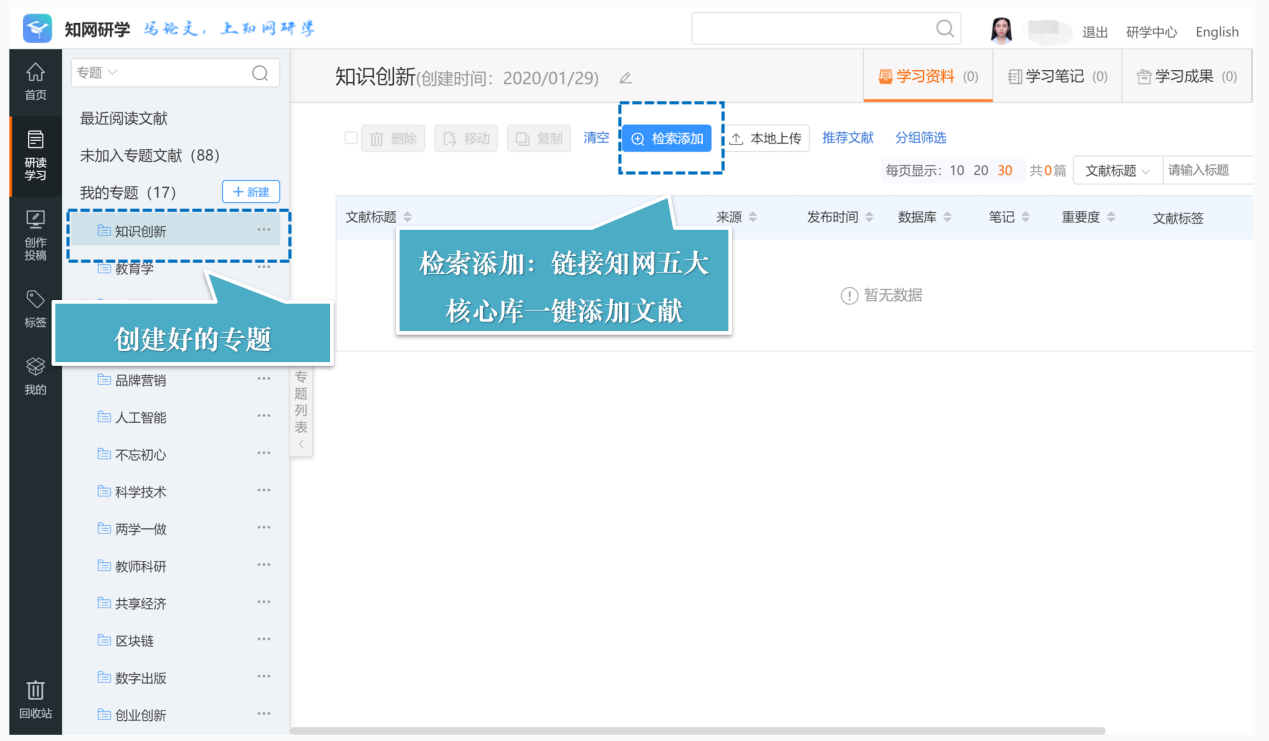Image resolution: width=1269 pixels, height=741 pixels.
Task: Click the user avatar picture
Action: [x=1001, y=31]
